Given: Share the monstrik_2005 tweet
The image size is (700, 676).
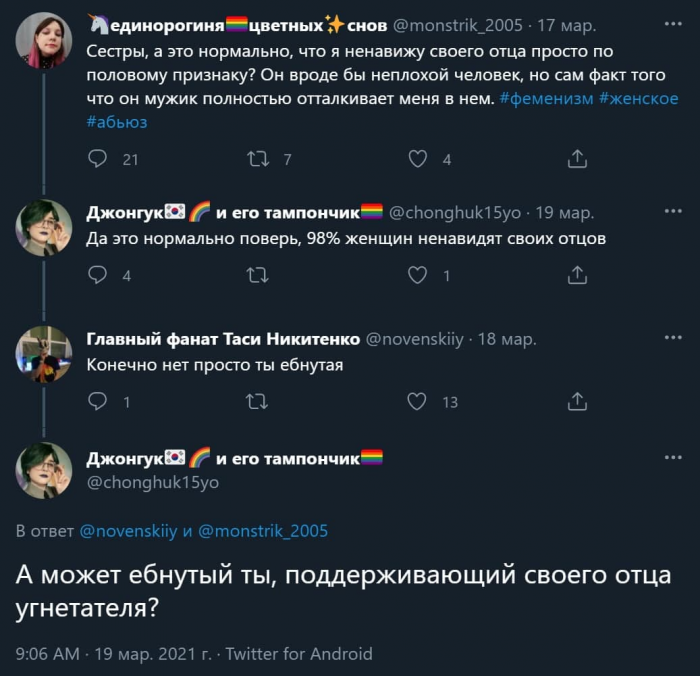Looking at the screenshot, I should (x=577, y=158).
